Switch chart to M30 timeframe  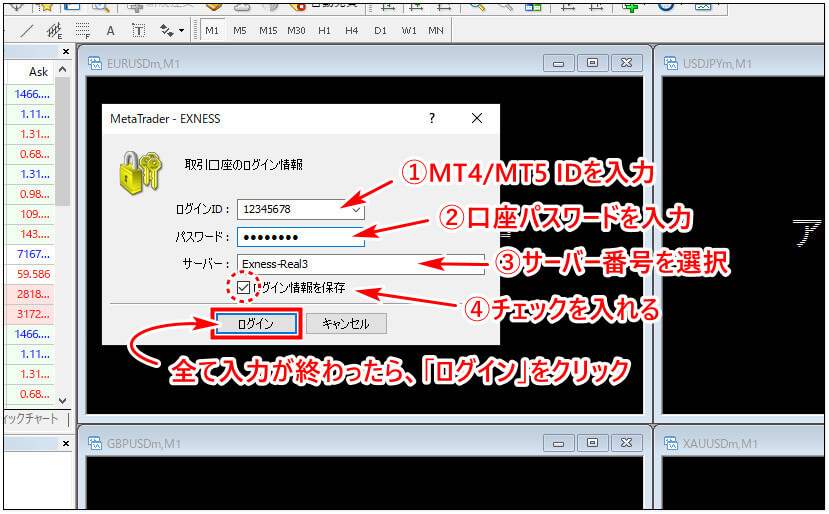click(x=296, y=31)
